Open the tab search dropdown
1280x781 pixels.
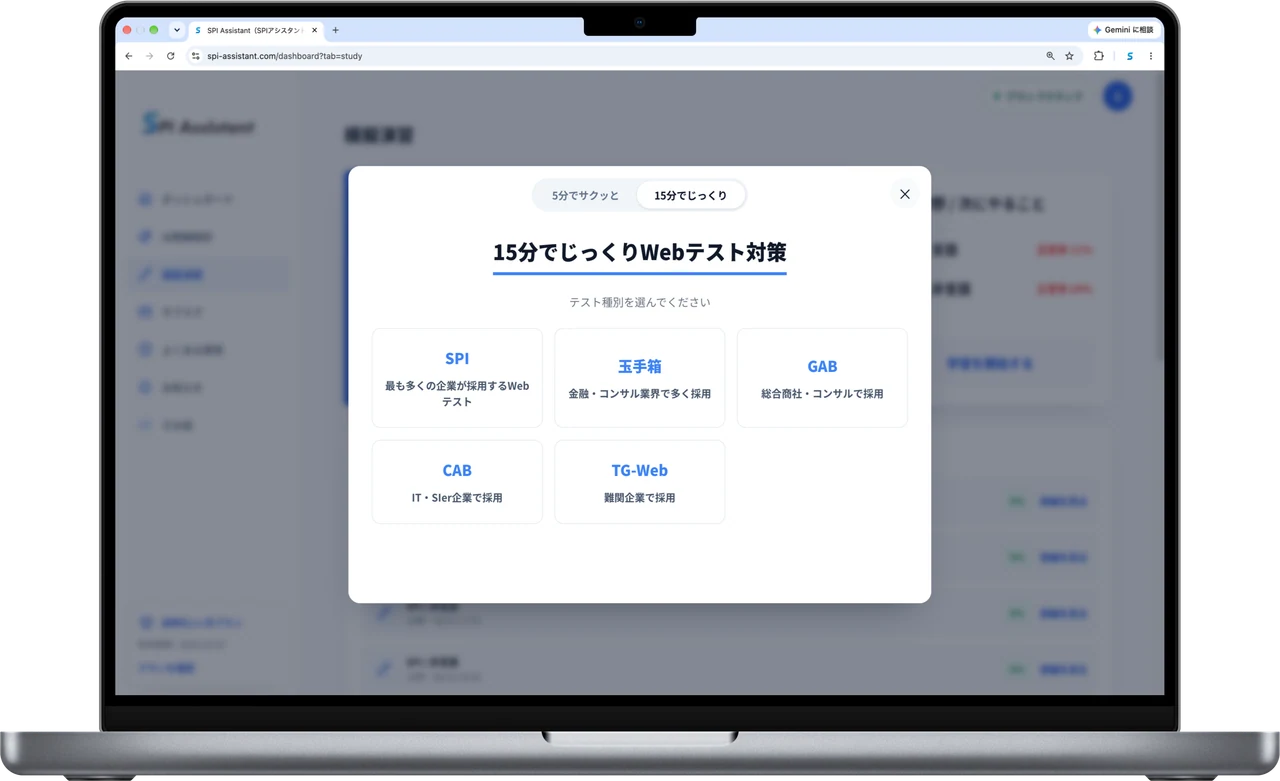pyautogui.click(x=177, y=30)
